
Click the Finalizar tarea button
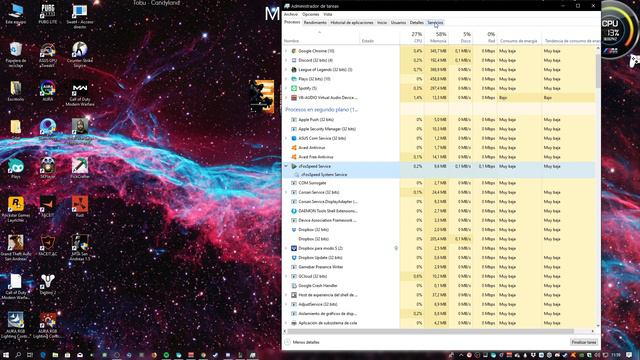584,342
